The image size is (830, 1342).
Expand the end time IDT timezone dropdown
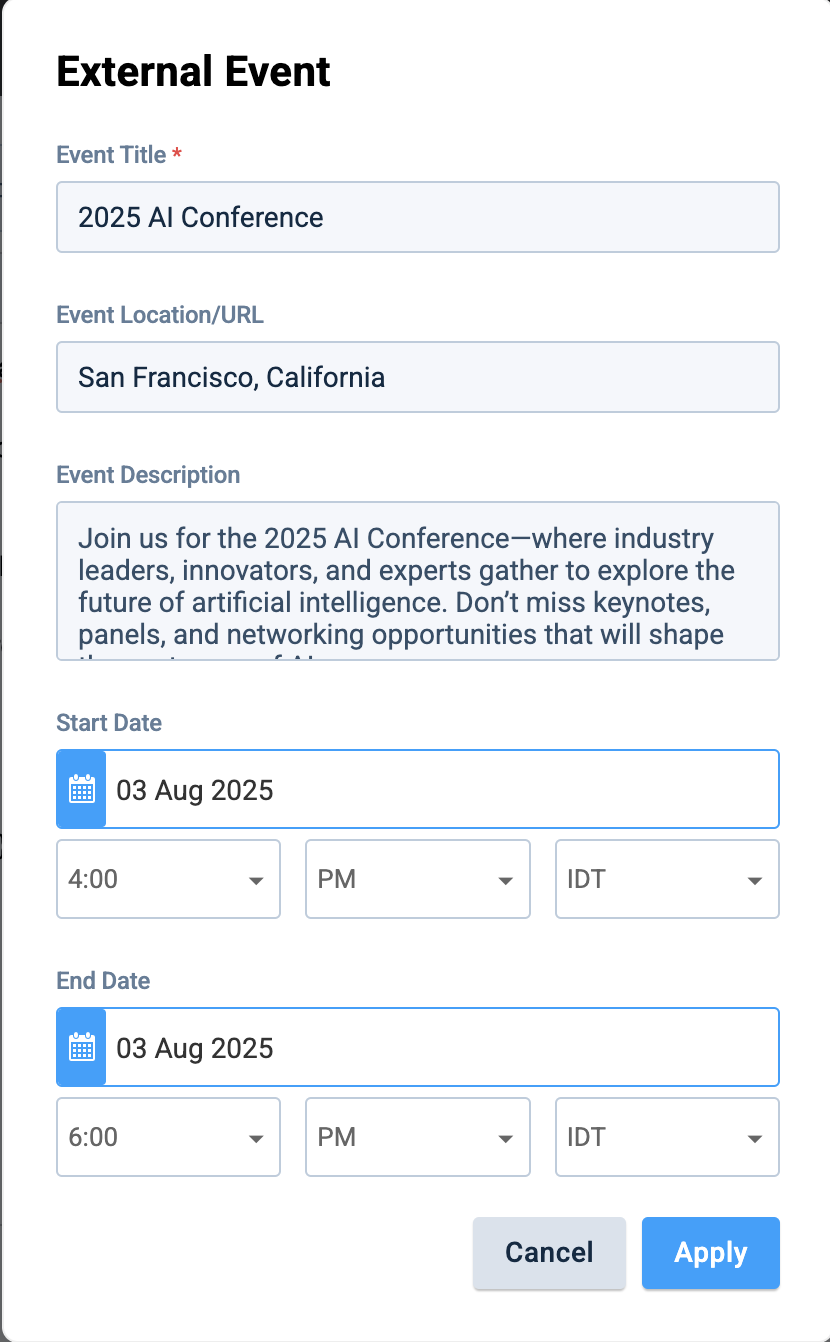pyautogui.click(x=667, y=1137)
